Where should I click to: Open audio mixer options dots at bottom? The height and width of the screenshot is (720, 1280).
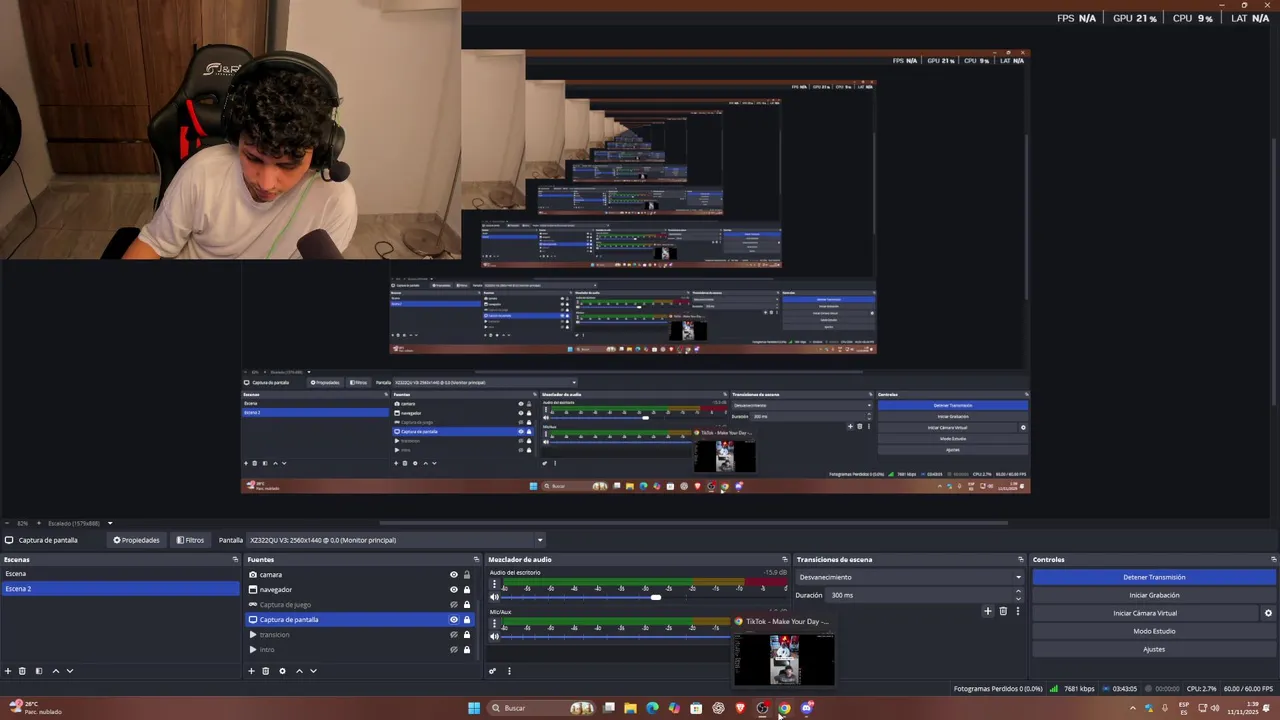coord(509,671)
